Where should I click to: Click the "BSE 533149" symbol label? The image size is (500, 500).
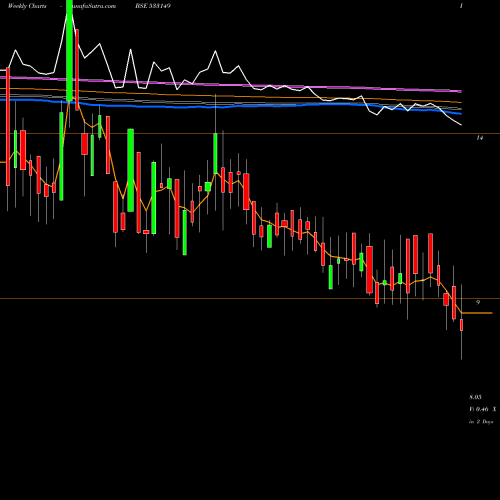(x=154, y=6)
